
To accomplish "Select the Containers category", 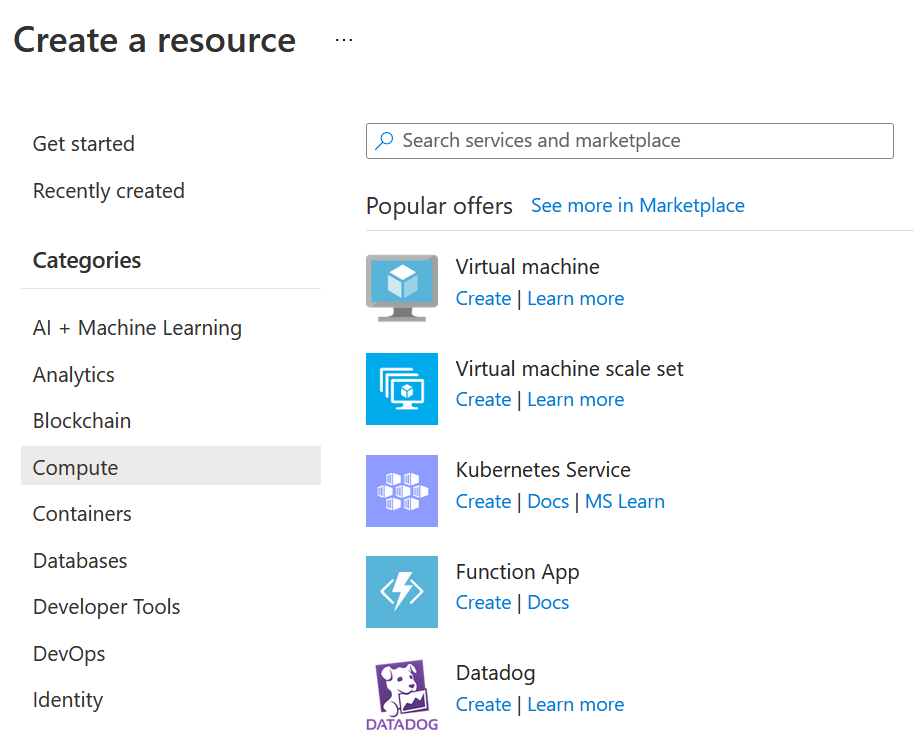I will click(82, 514).
